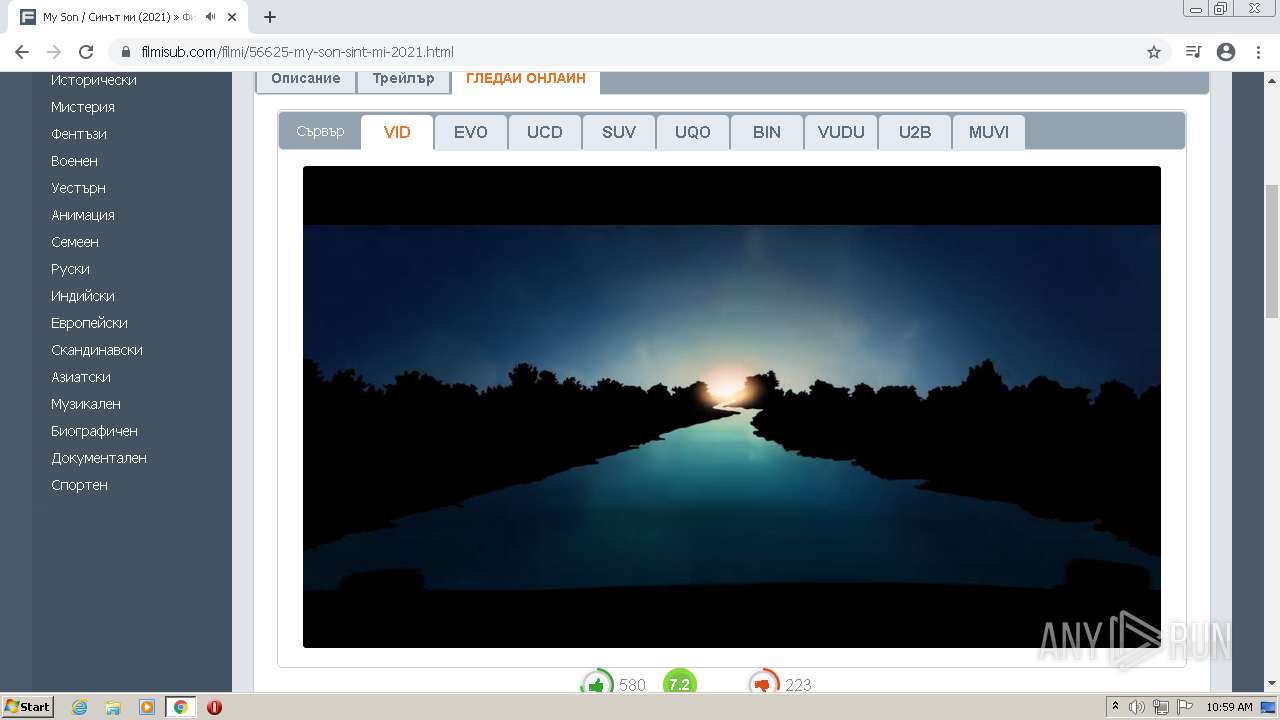Bookmark this page with the star icon
The height and width of the screenshot is (720, 1280).
pos(1154,52)
